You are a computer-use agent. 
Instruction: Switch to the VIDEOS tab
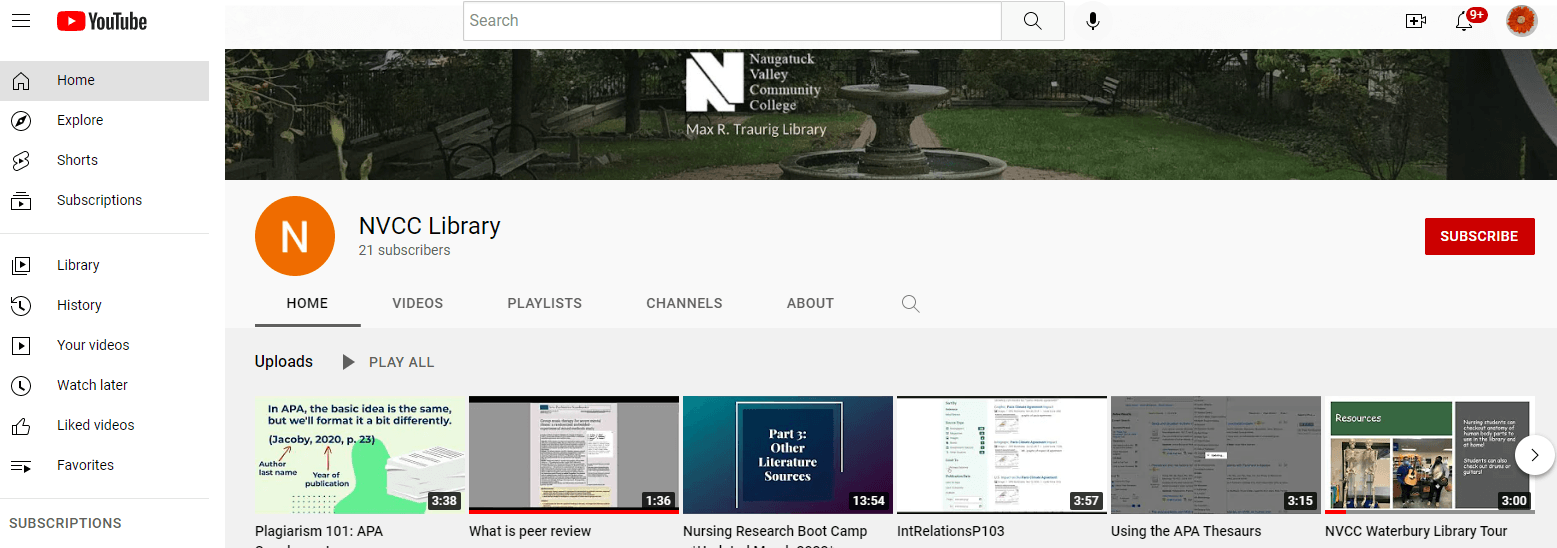coord(418,303)
